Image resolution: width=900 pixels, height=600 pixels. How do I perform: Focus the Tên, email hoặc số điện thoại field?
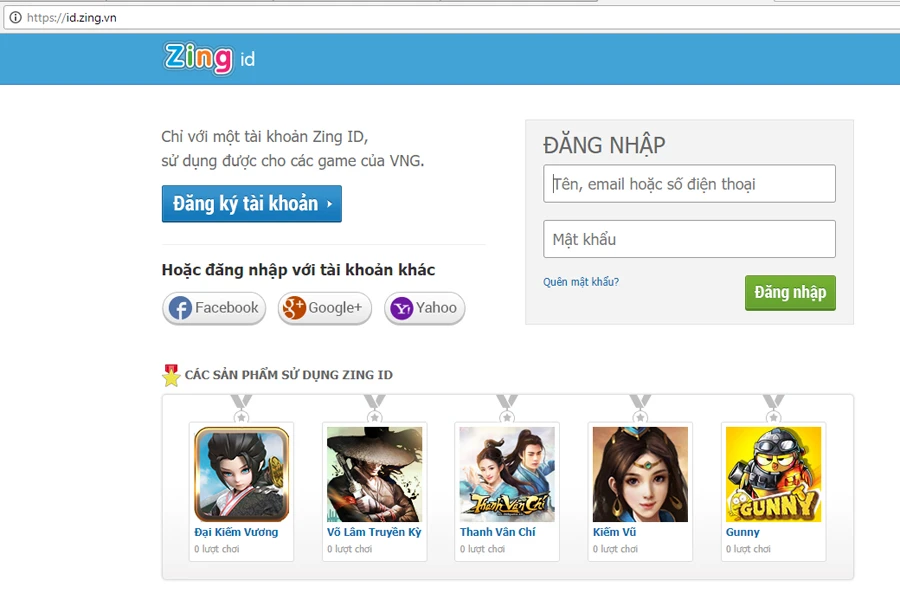point(689,184)
